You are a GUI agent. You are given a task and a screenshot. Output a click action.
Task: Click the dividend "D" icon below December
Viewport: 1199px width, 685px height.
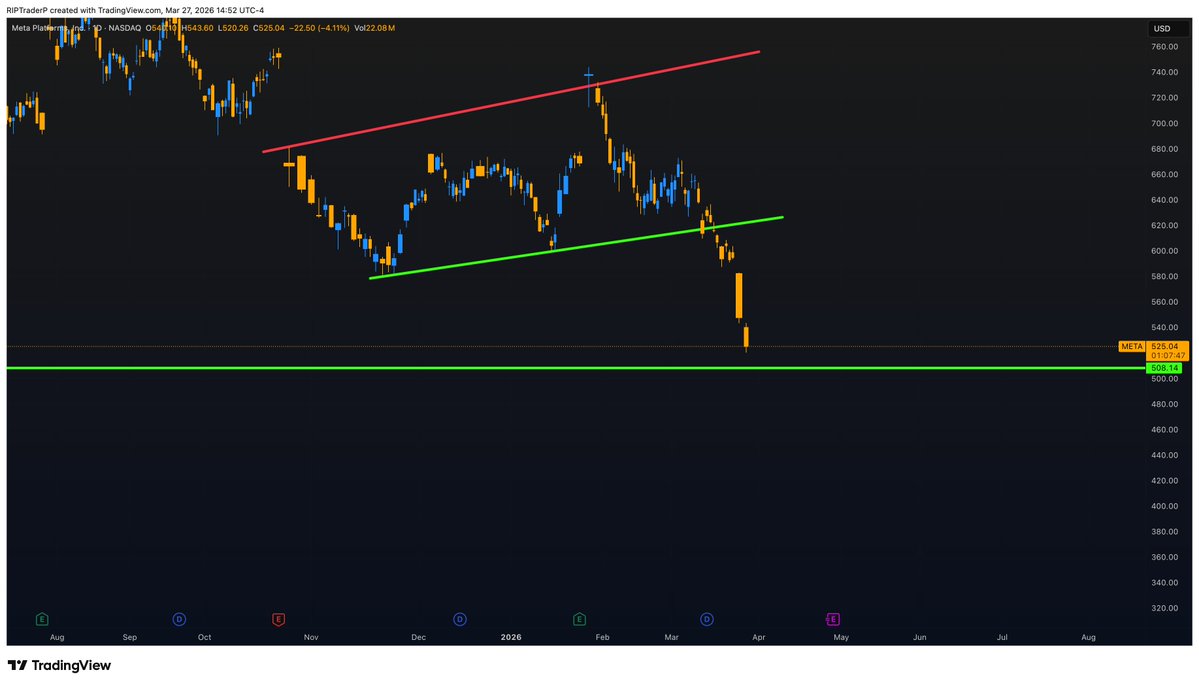(x=459, y=619)
